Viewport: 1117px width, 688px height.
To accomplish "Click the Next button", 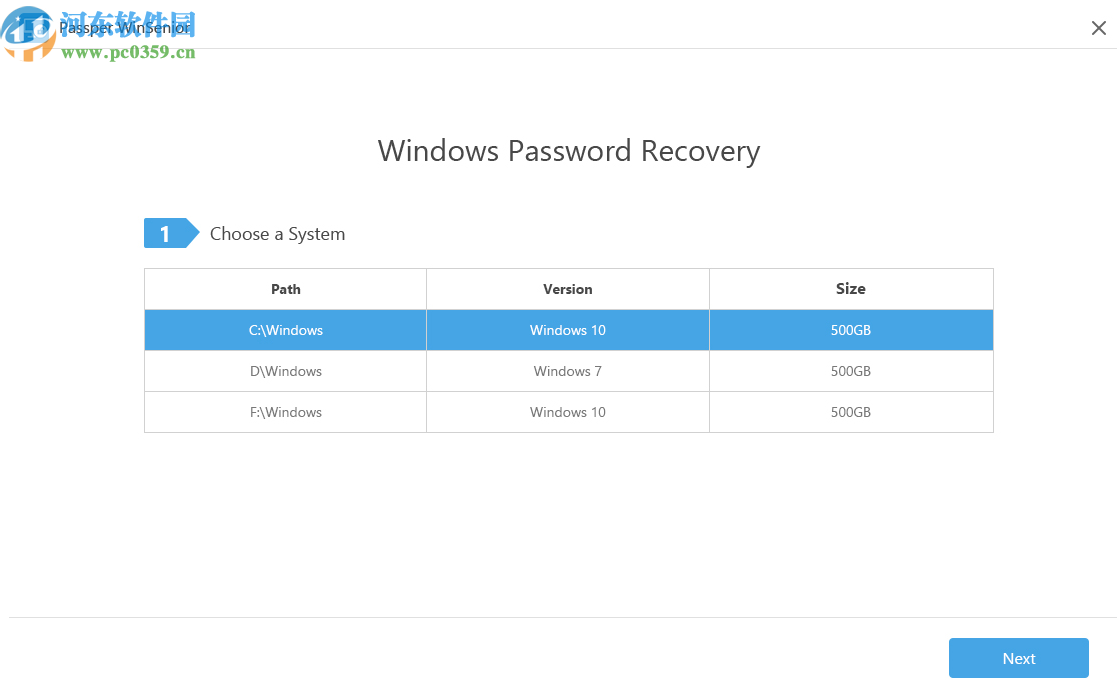I will point(1019,658).
